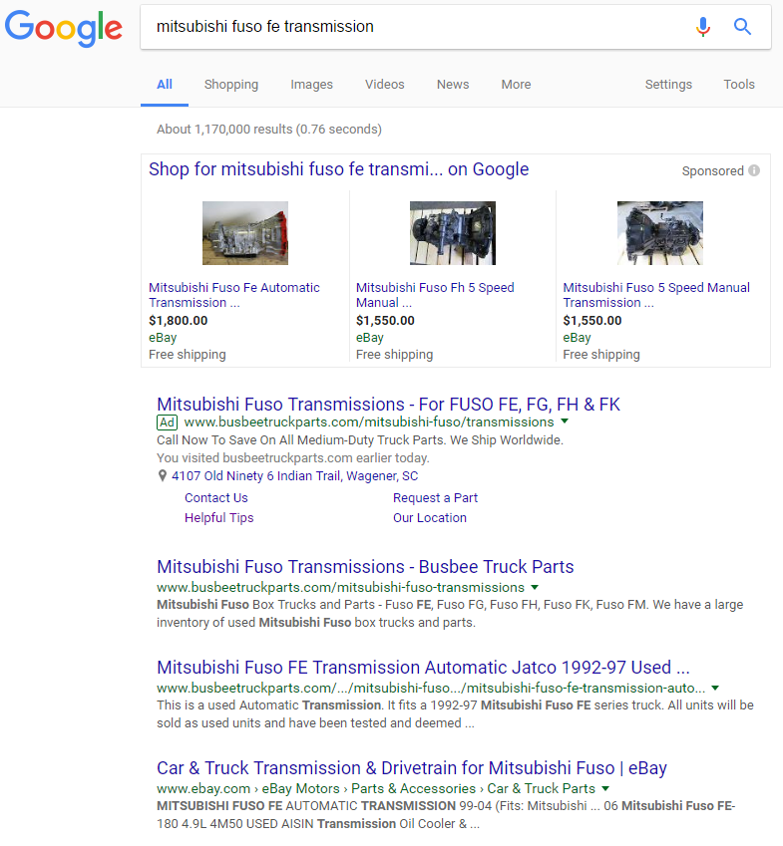This screenshot has width=783, height=846.
Task: Expand dropdown arrow after fe-transmission-auto URL
Action: (715, 687)
